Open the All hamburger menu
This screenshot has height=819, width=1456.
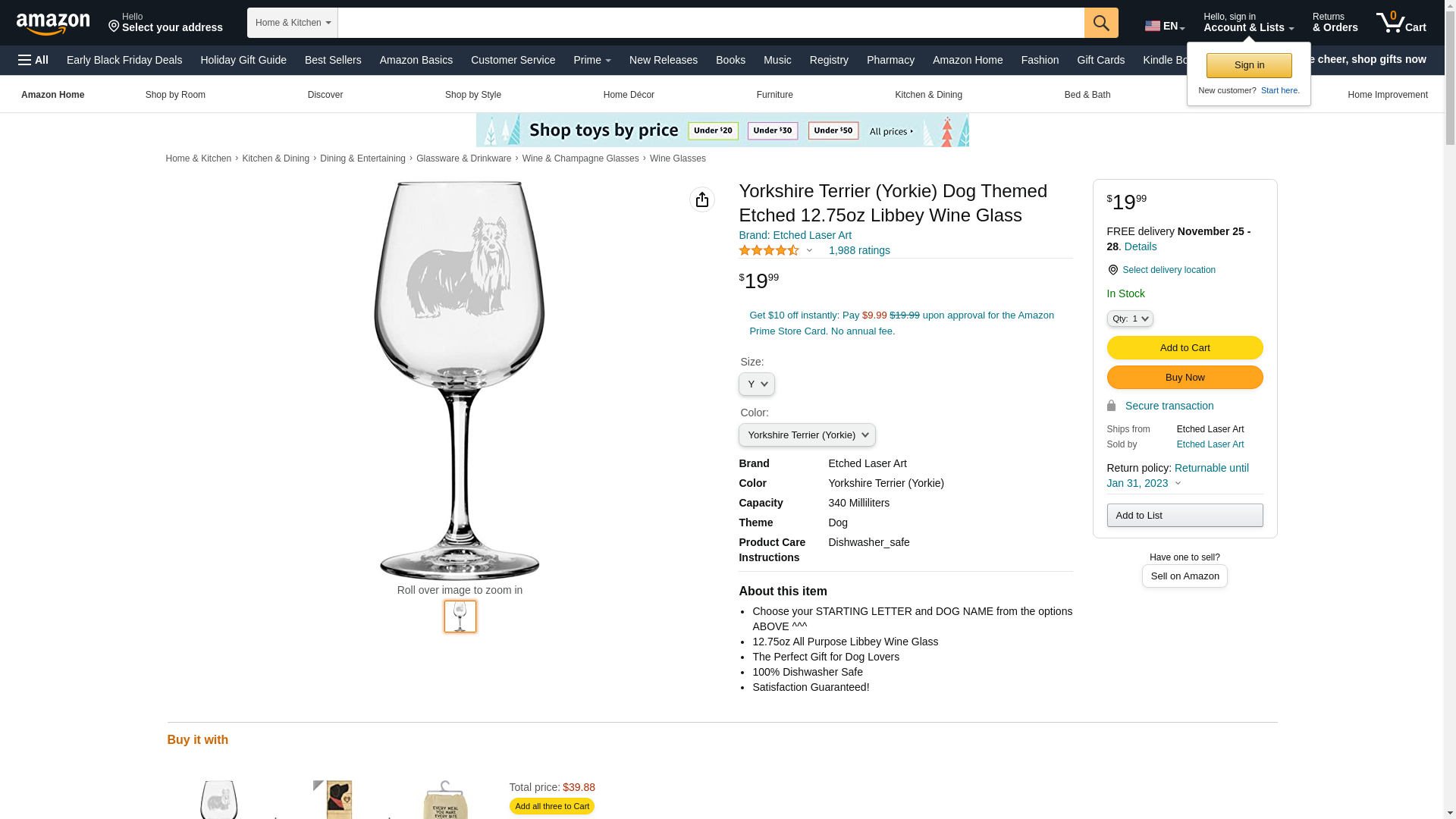(33, 60)
